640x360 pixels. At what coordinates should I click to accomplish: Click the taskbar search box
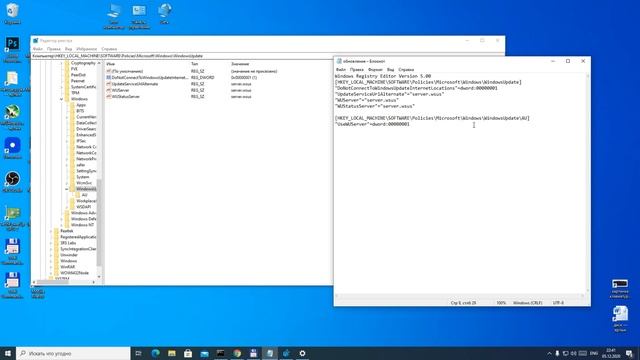click(x=73, y=353)
